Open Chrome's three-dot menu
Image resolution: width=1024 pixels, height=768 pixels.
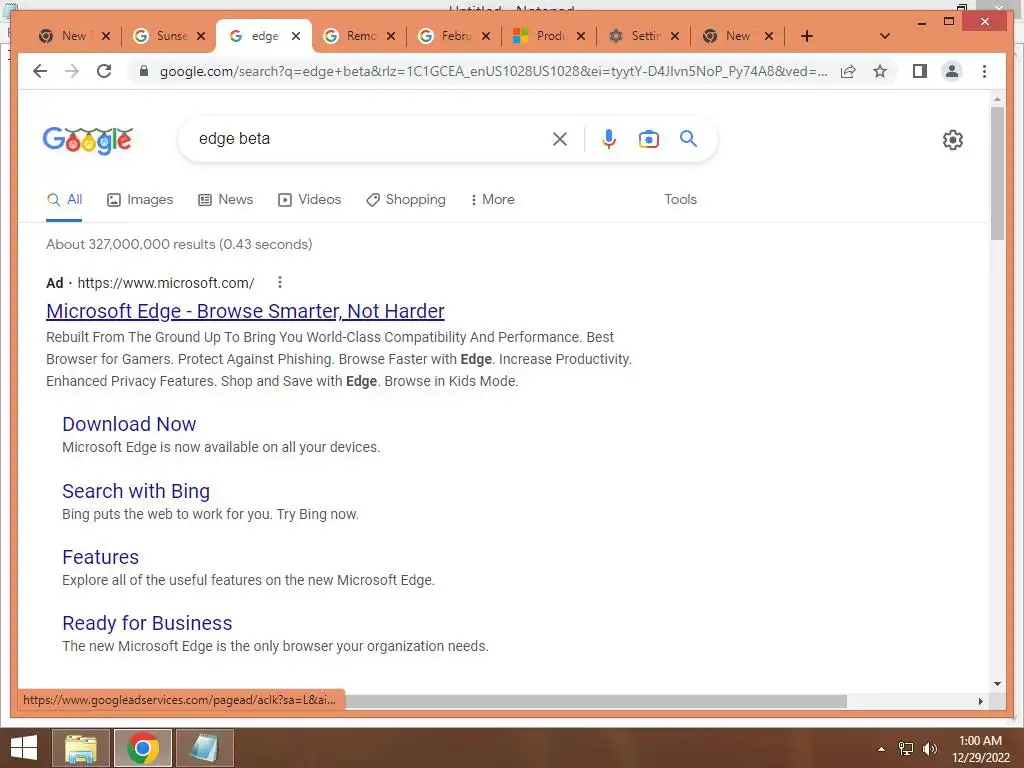[x=984, y=71]
